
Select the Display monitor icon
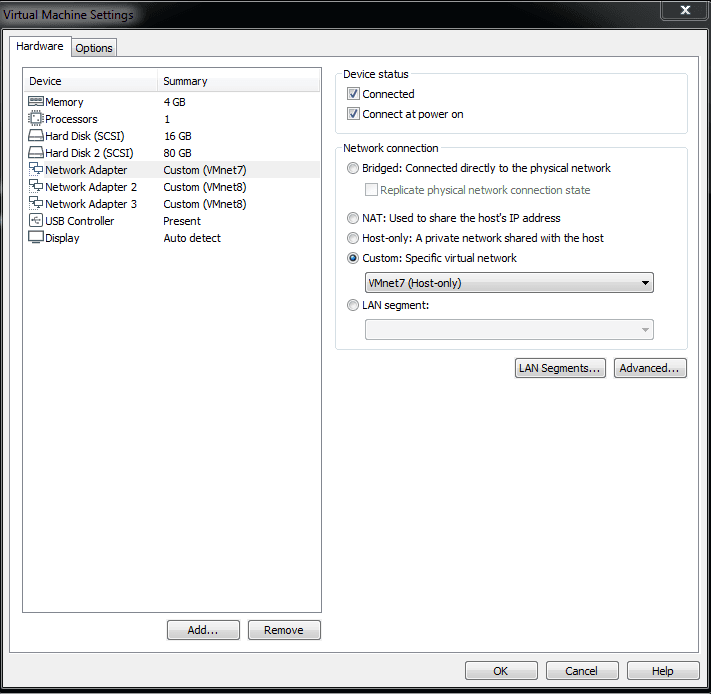click(36, 238)
